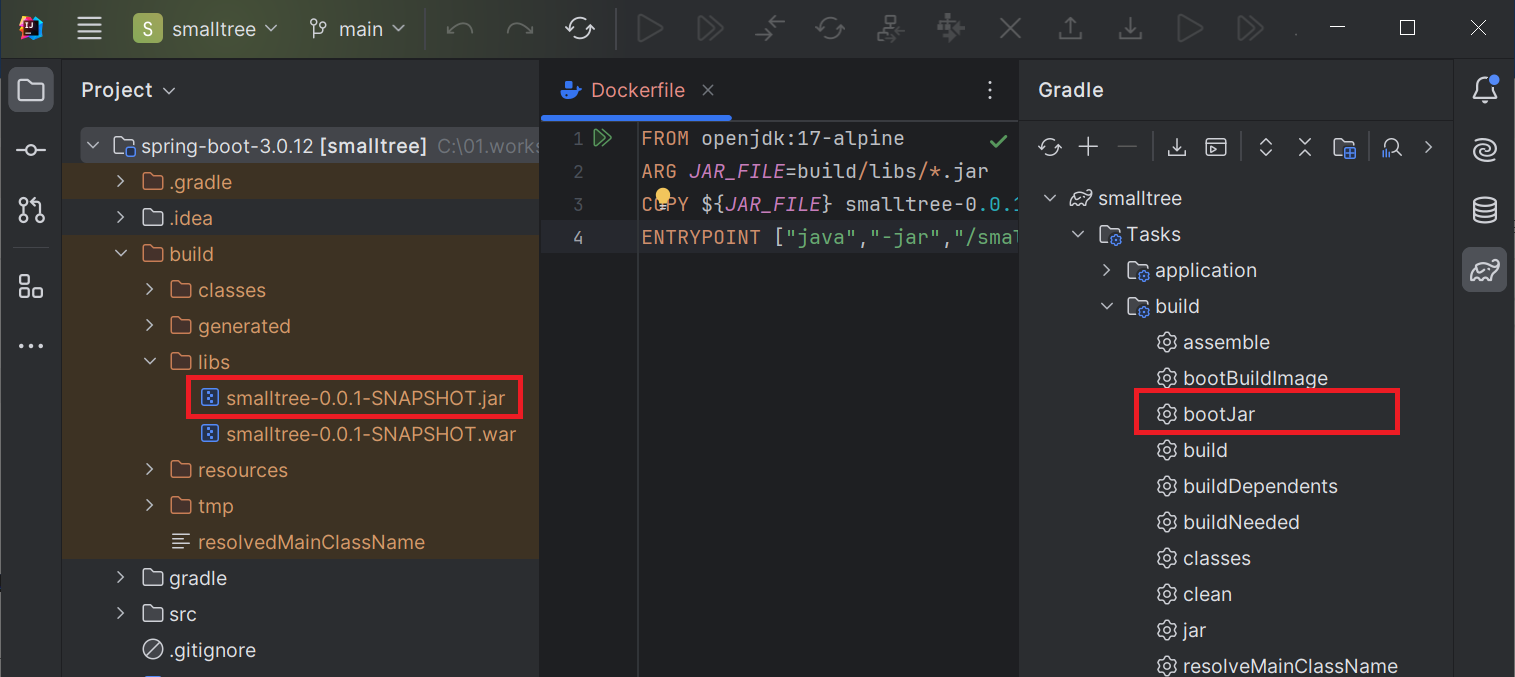Screen dimensions: 1515x677
Task: Click Execute Gradle Task icon
Action: (x=1216, y=147)
